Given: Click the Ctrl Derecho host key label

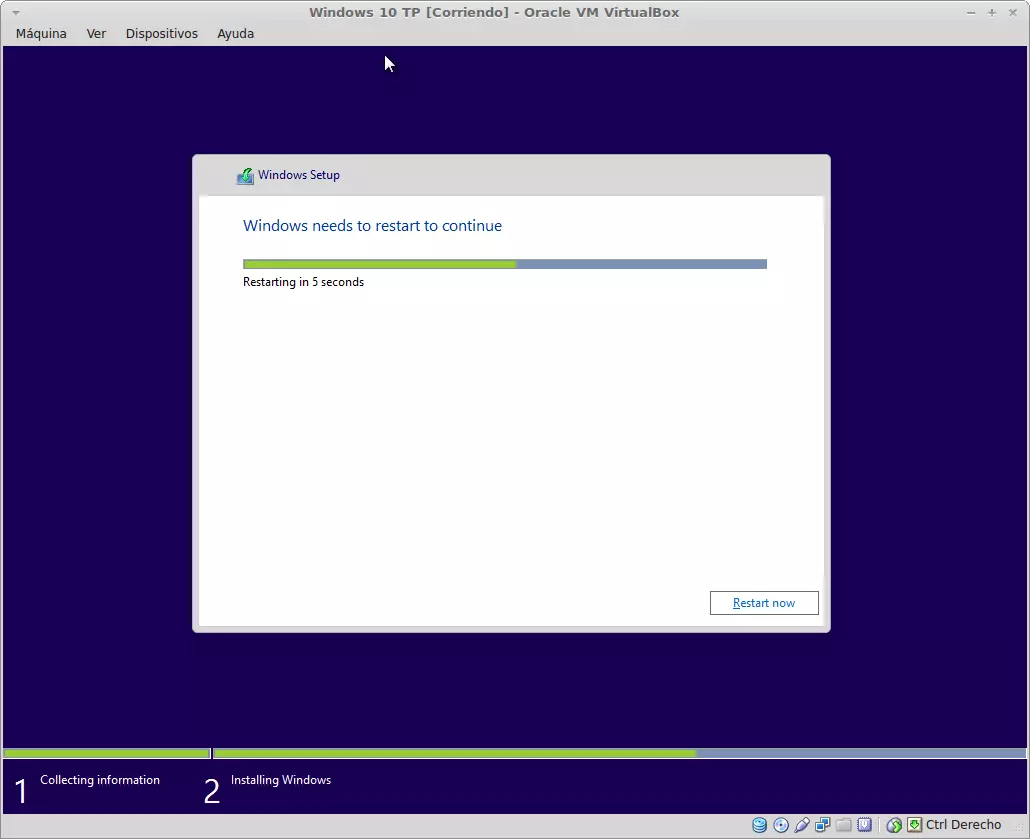Looking at the screenshot, I should point(963,825).
